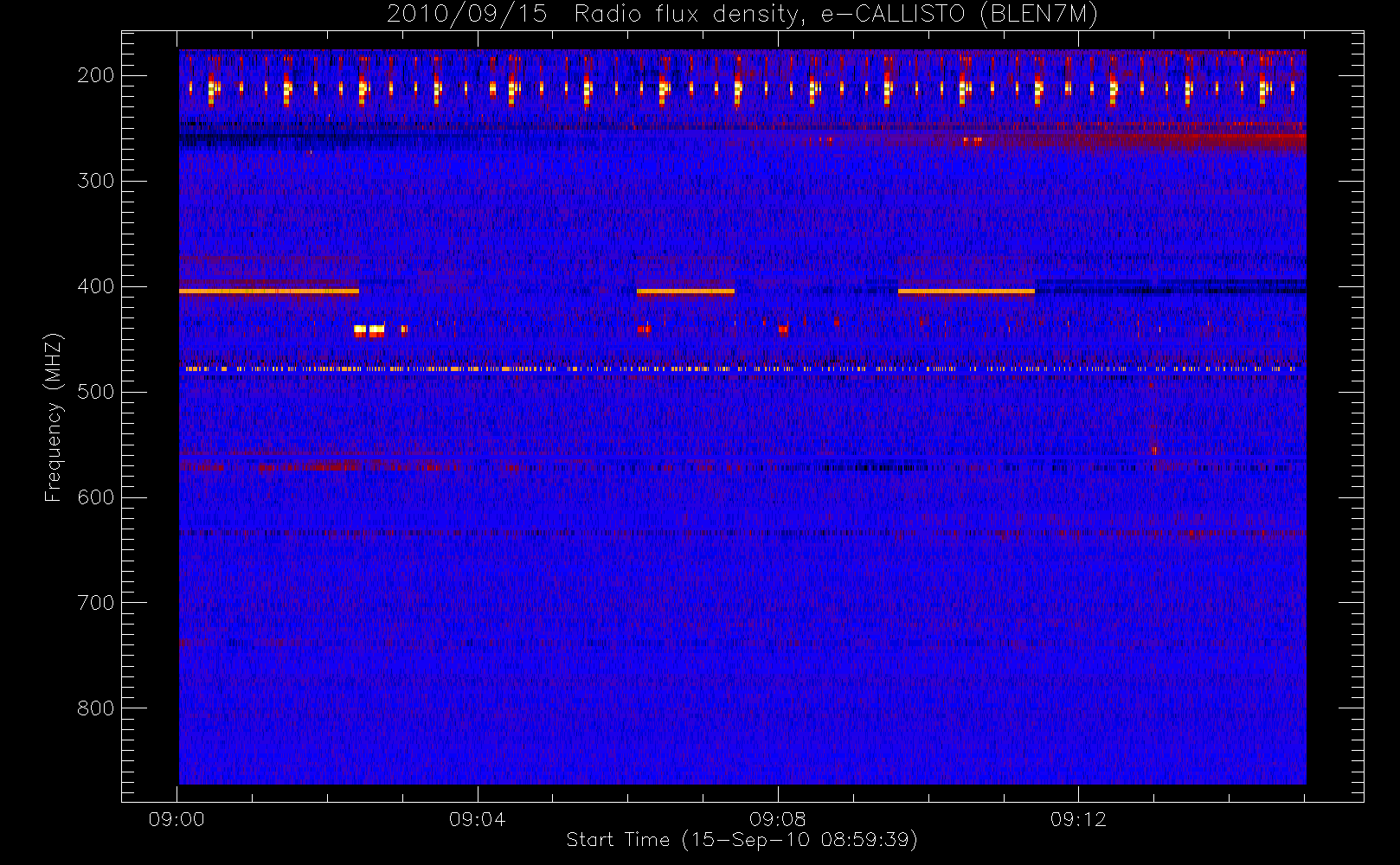Click the 09:00 time tick label
The image size is (1400, 865).
tap(177, 819)
